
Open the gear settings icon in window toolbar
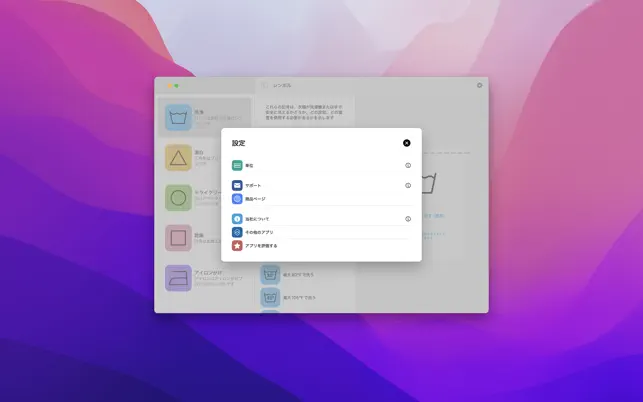[x=479, y=85]
